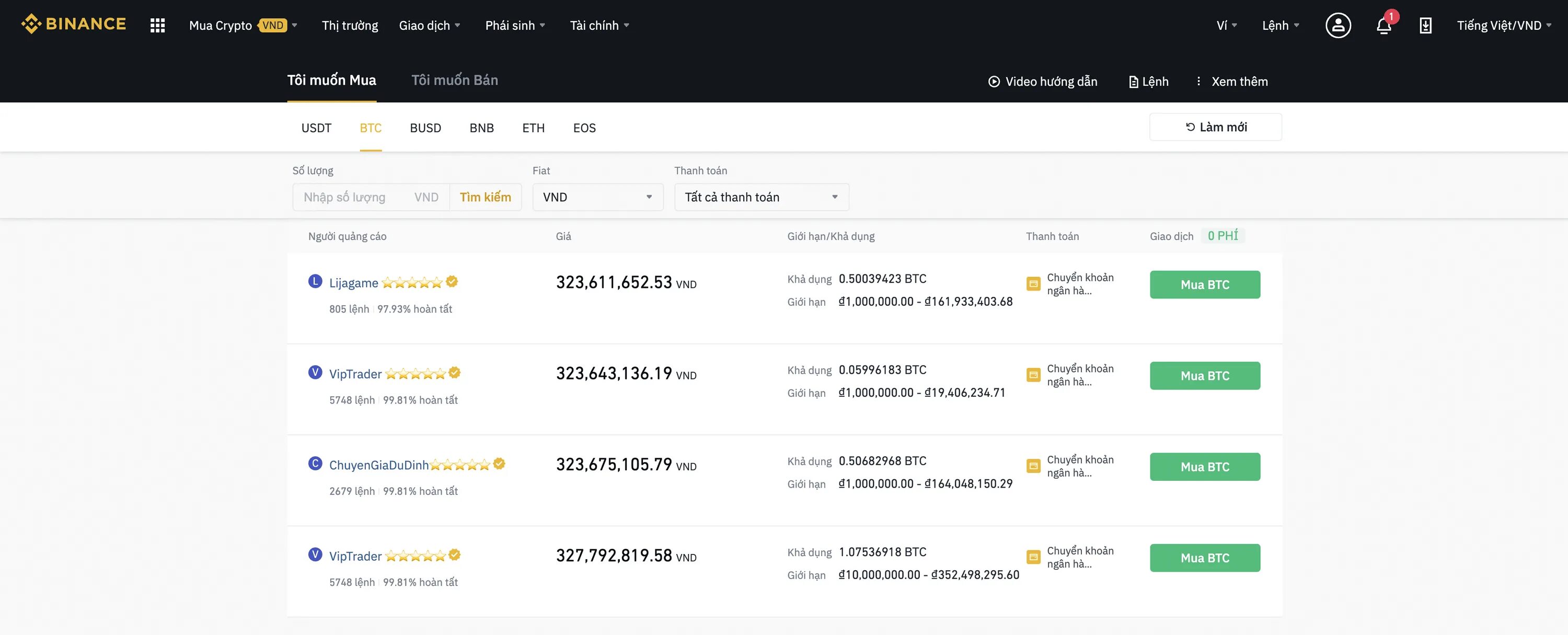1568x635 pixels.
Task: Open VipTrader profile with 1.07536918 BTC available
Action: [x=355, y=557]
